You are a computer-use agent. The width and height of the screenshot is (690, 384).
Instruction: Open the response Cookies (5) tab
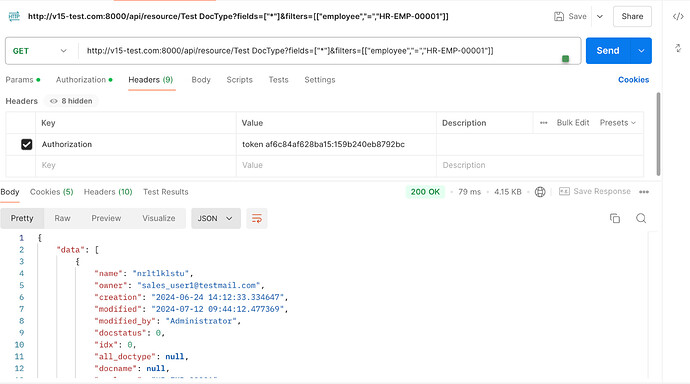51,192
